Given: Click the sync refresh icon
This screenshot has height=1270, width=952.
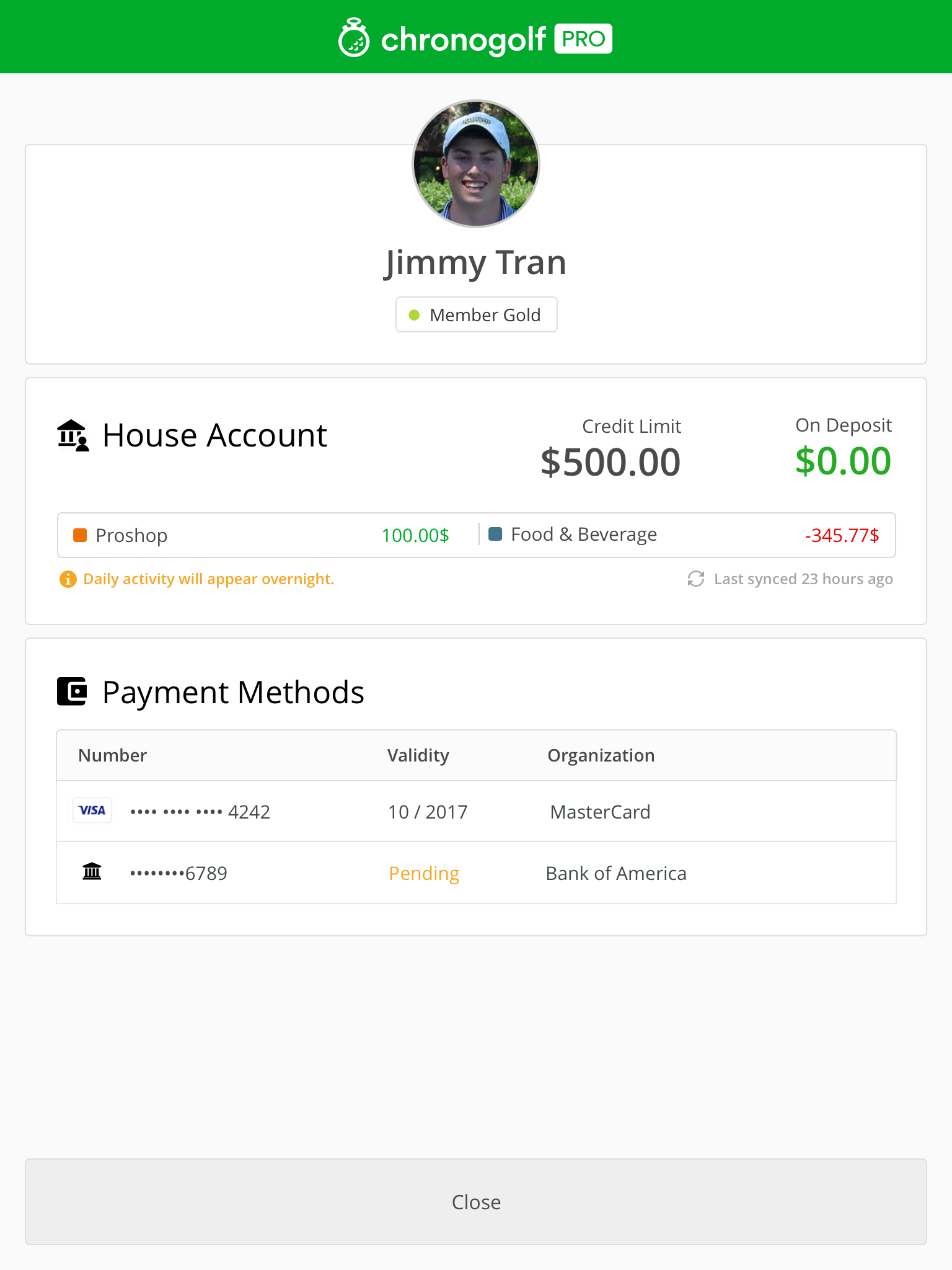Looking at the screenshot, I should tap(696, 579).
